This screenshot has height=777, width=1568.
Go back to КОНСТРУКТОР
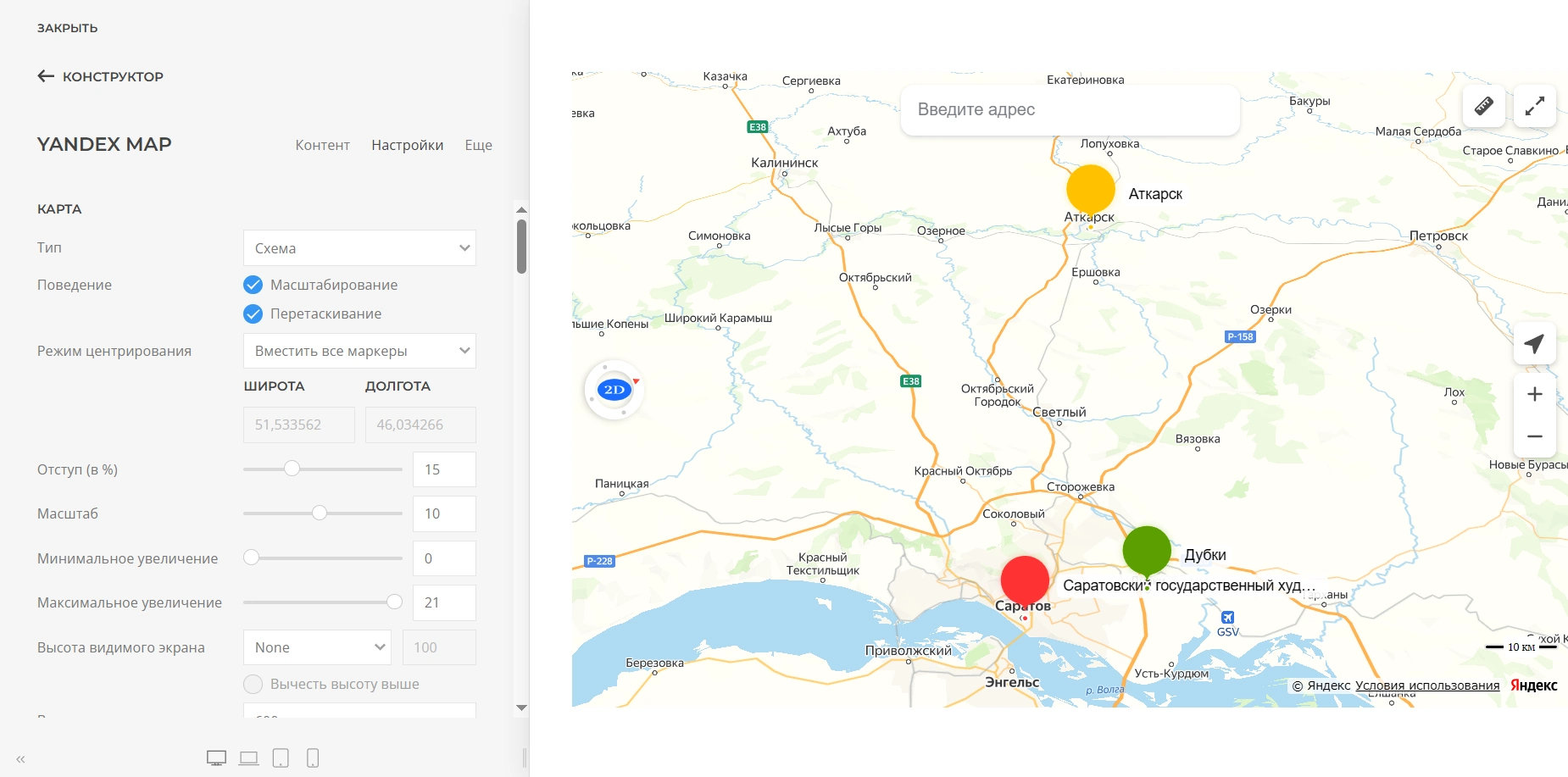[100, 76]
